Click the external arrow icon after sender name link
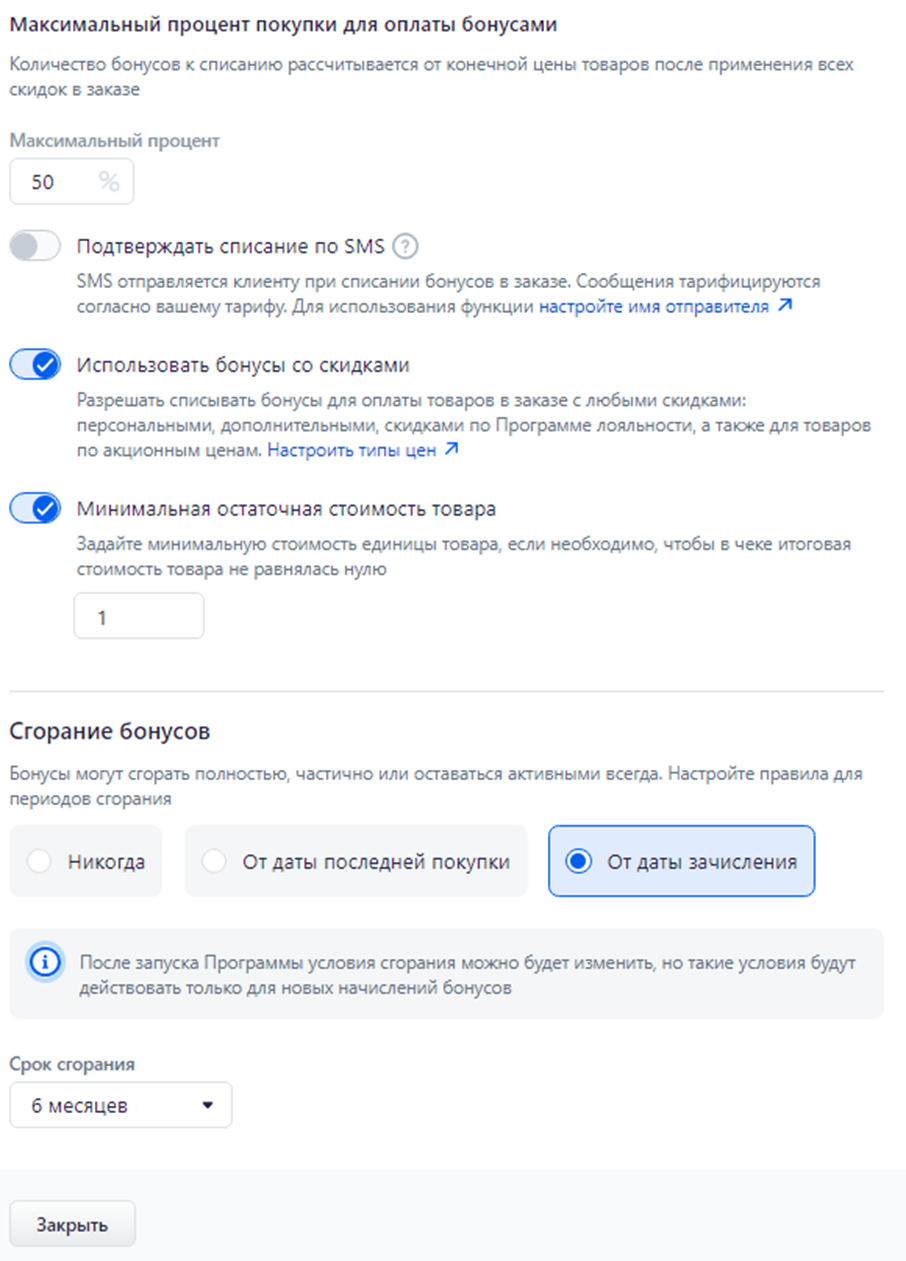Image resolution: width=906 pixels, height=1261 pixels. [x=784, y=306]
